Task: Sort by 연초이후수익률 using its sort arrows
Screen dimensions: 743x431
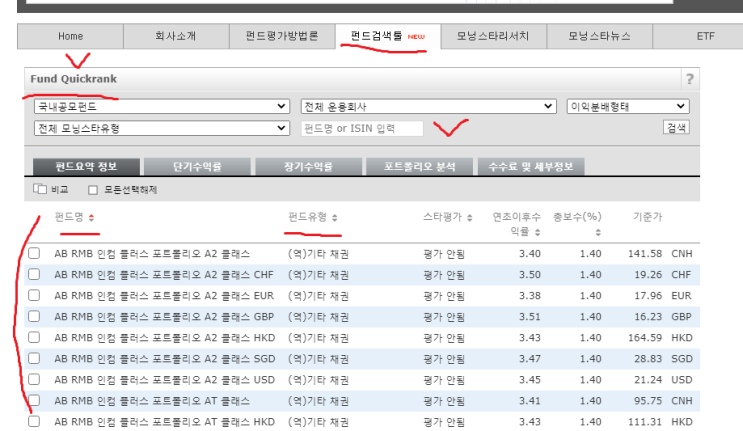Action: (x=537, y=232)
